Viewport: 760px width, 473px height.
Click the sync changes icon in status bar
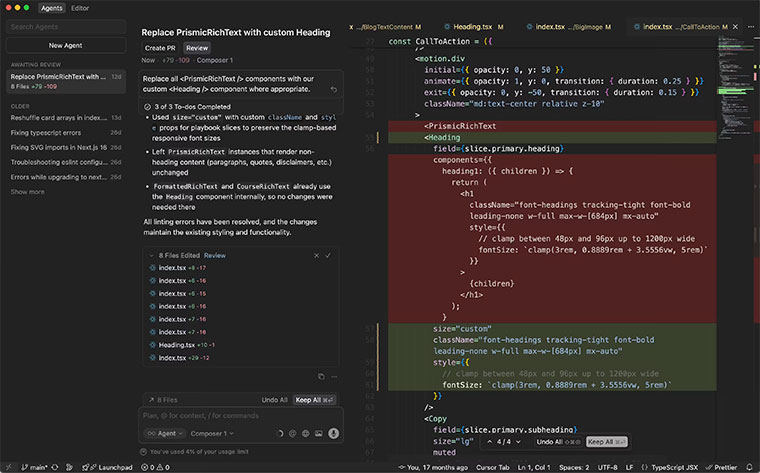point(55,467)
